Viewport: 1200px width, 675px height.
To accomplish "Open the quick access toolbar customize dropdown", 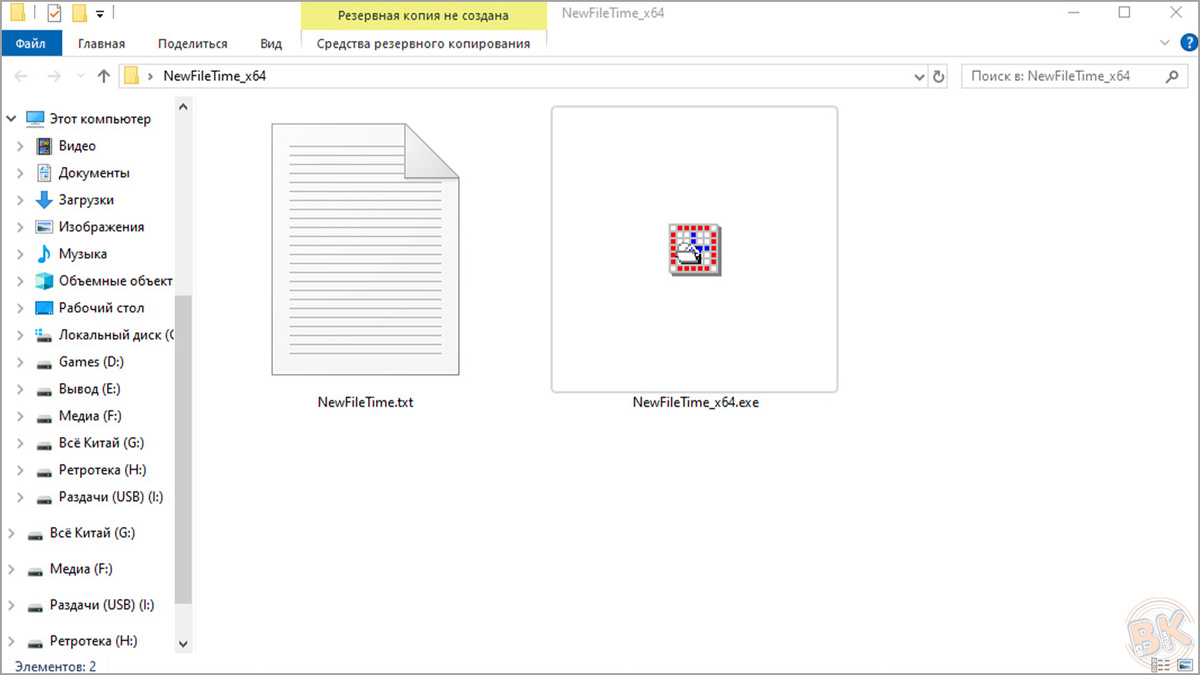I will point(100,15).
